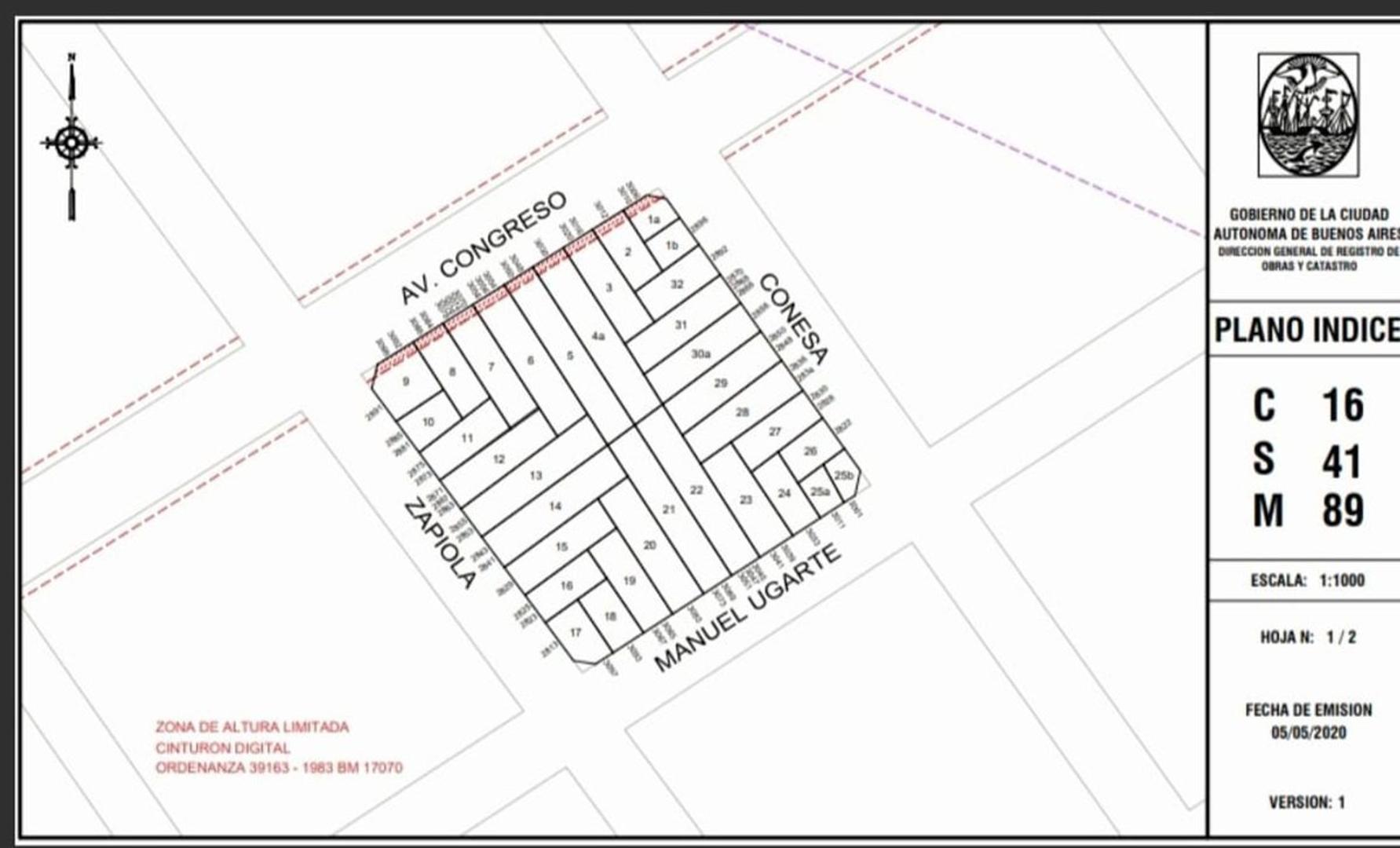
Task: Click the HOJA N: 1 / 2 label
Action: pyautogui.click(x=1307, y=637)
